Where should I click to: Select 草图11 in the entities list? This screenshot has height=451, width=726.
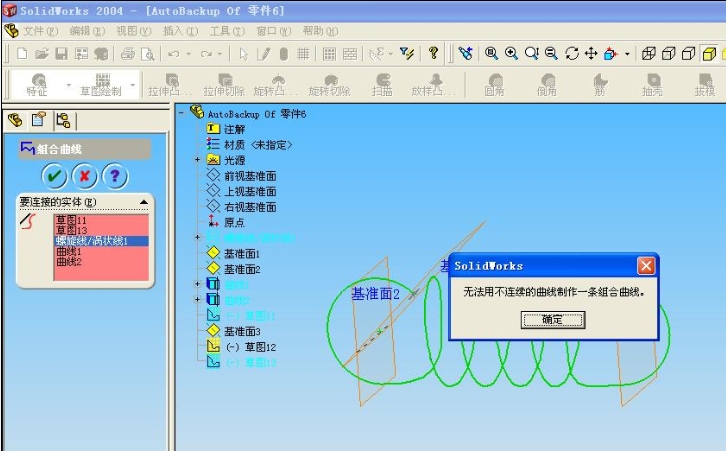pos(101,220)
